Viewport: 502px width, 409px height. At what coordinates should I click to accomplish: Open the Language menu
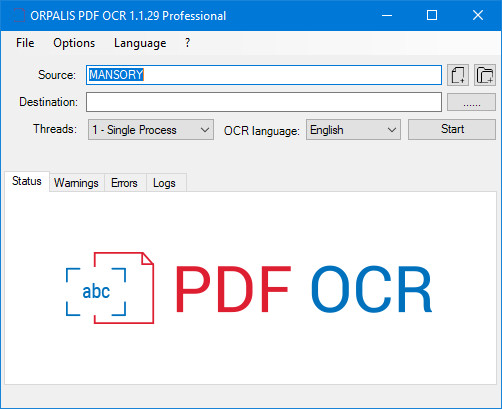coord(140,43)
